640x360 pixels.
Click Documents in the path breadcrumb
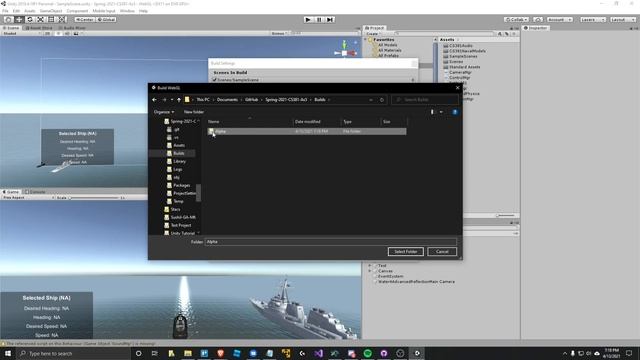tap(227, 100)
